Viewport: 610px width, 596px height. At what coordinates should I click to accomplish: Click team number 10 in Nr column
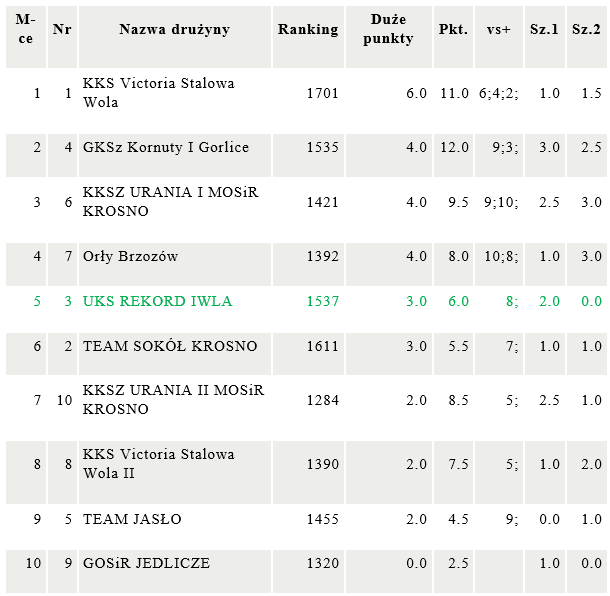[64, 400]
